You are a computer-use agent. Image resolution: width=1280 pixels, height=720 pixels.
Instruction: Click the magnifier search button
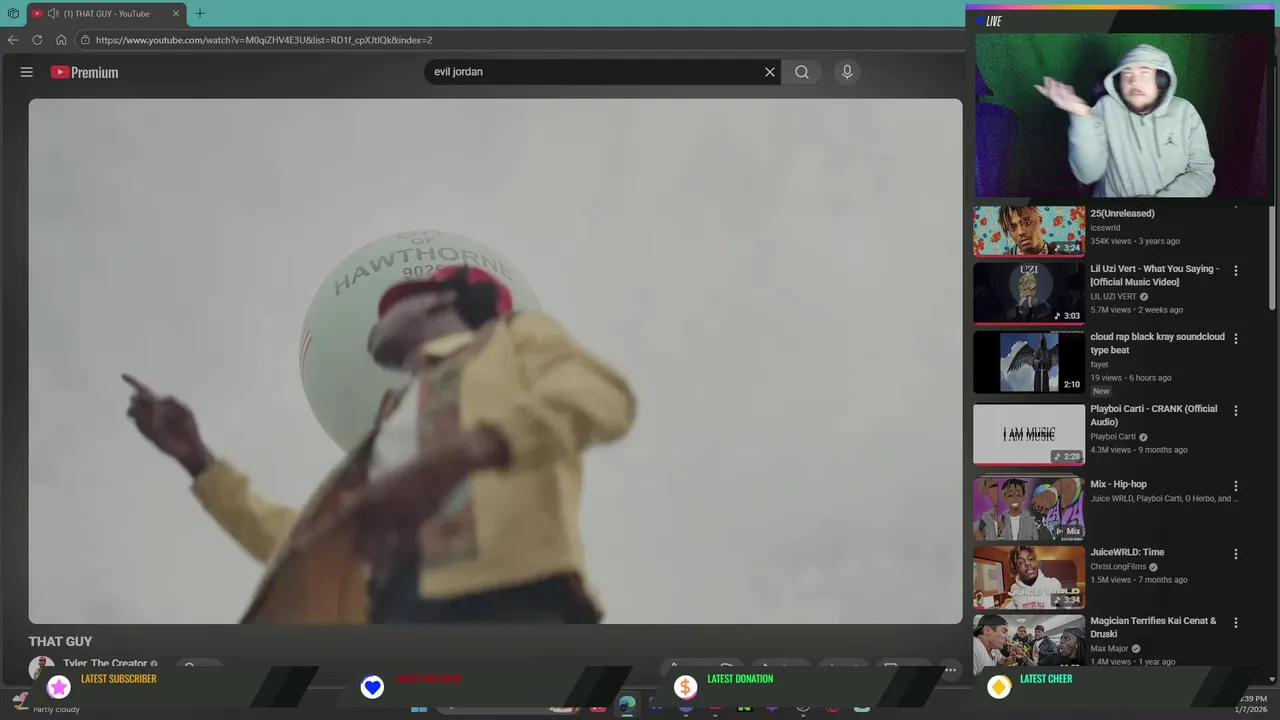click(x=802, y=72)
